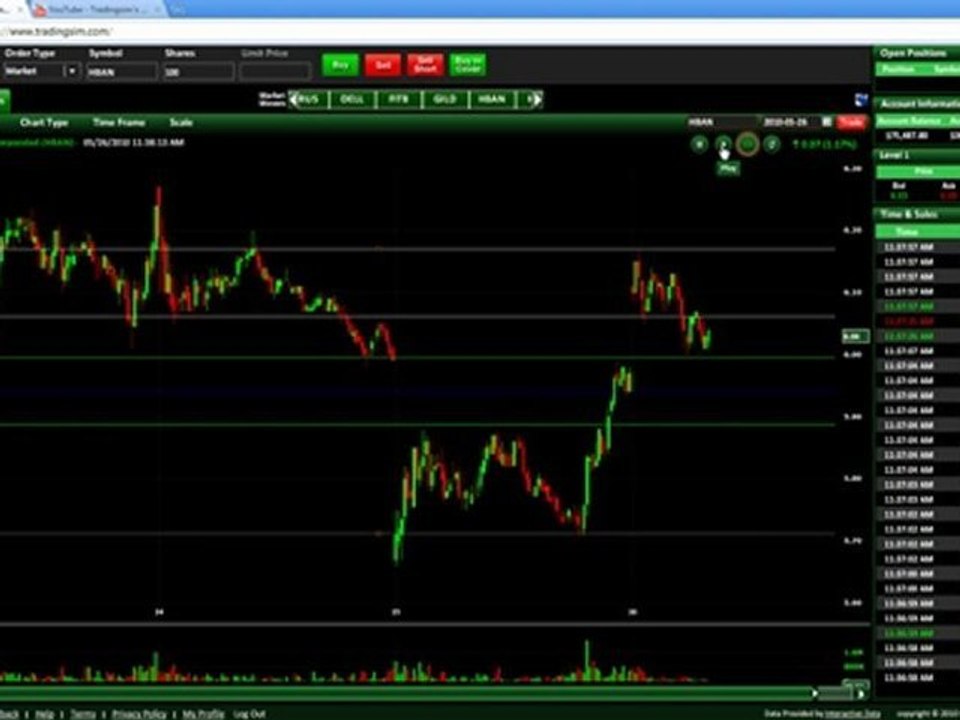Screen dimensions: 960x720
Task: Open the calendar date picker icon
Action: [827, 122]
